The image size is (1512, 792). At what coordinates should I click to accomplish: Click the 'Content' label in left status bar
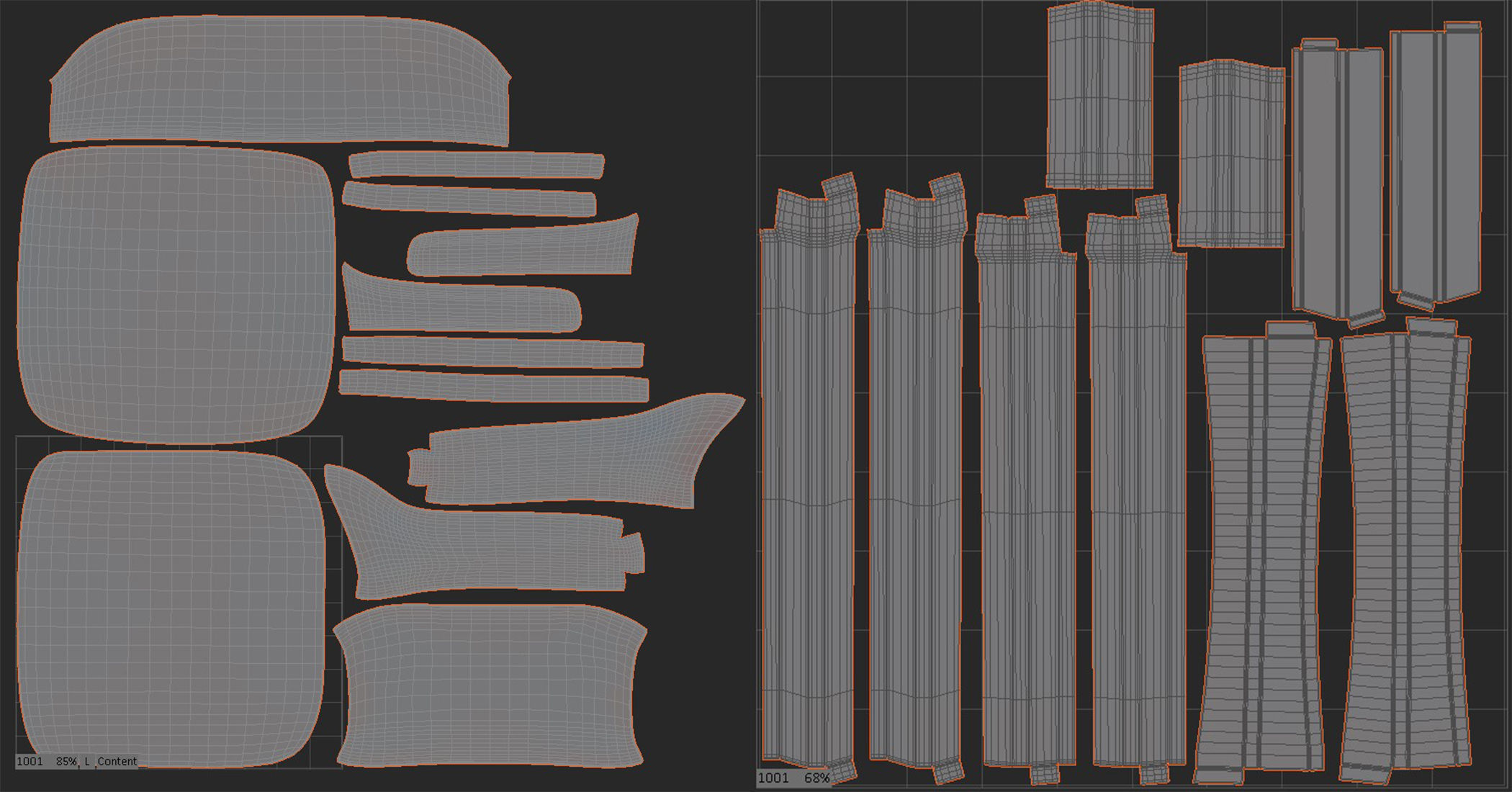click(117, 761)
